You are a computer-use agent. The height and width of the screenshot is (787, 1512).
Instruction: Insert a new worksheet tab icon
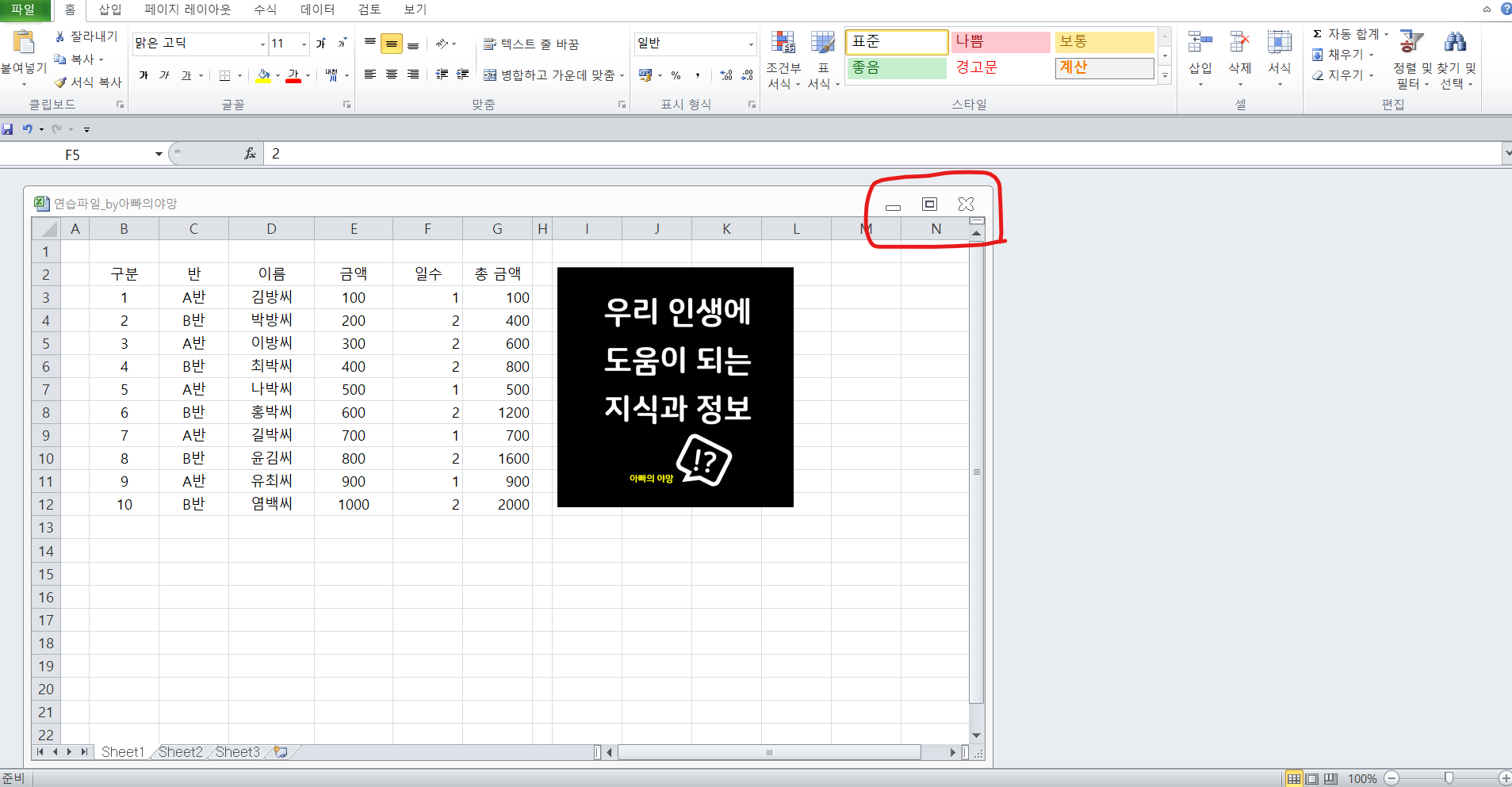tap(281, 751)
